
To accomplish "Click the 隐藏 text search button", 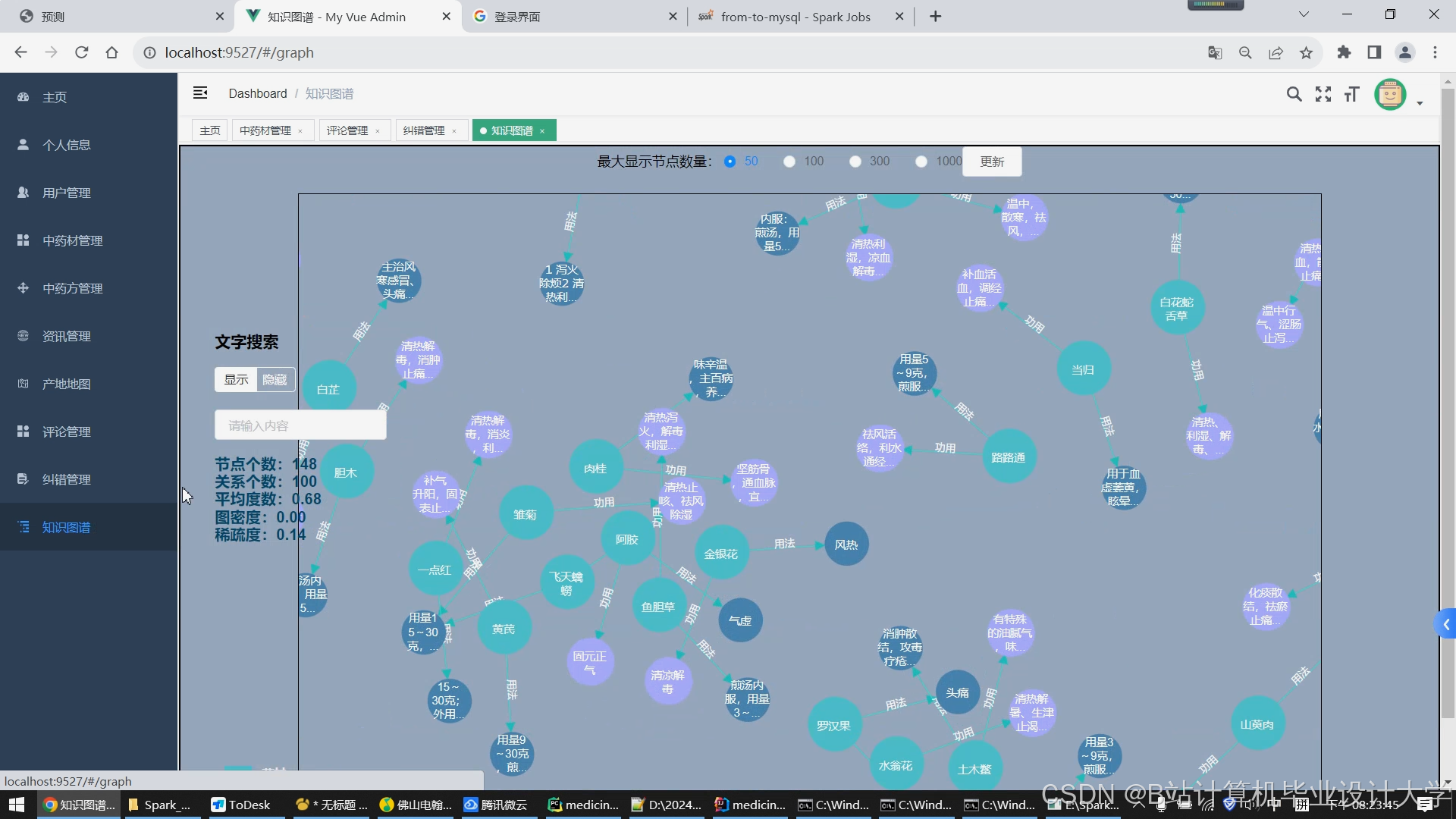I will [x=275, y=379].
